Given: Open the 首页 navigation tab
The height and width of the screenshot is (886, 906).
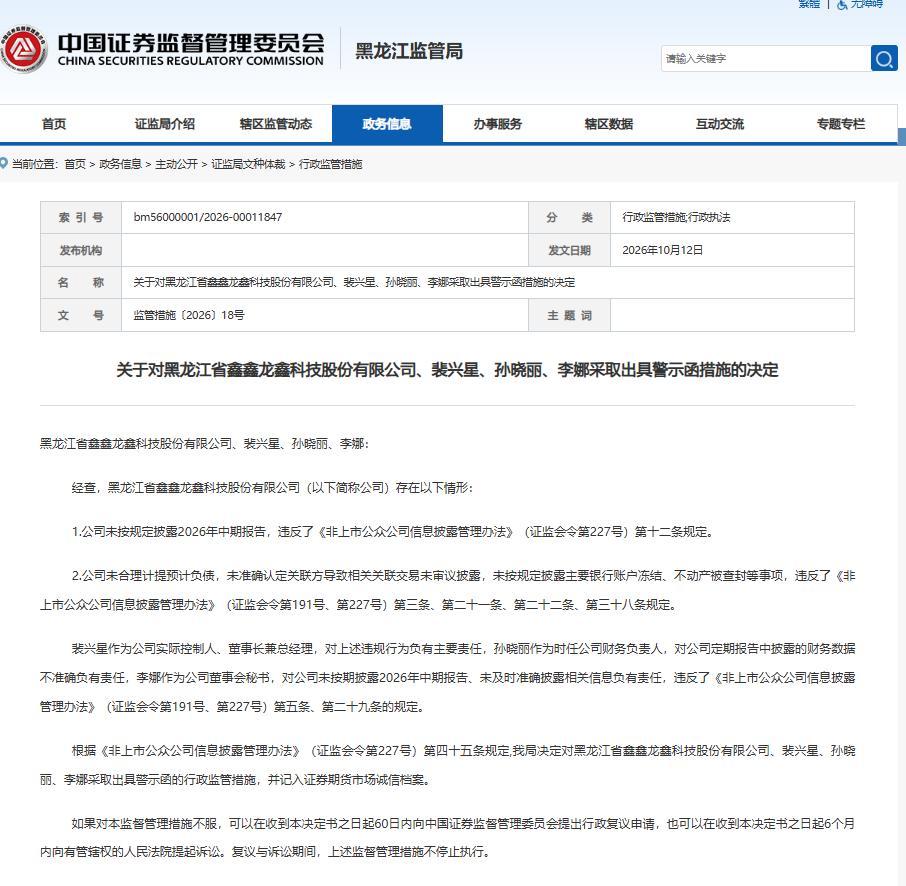Looking at the screenshot, I should [x=54, y=124].
